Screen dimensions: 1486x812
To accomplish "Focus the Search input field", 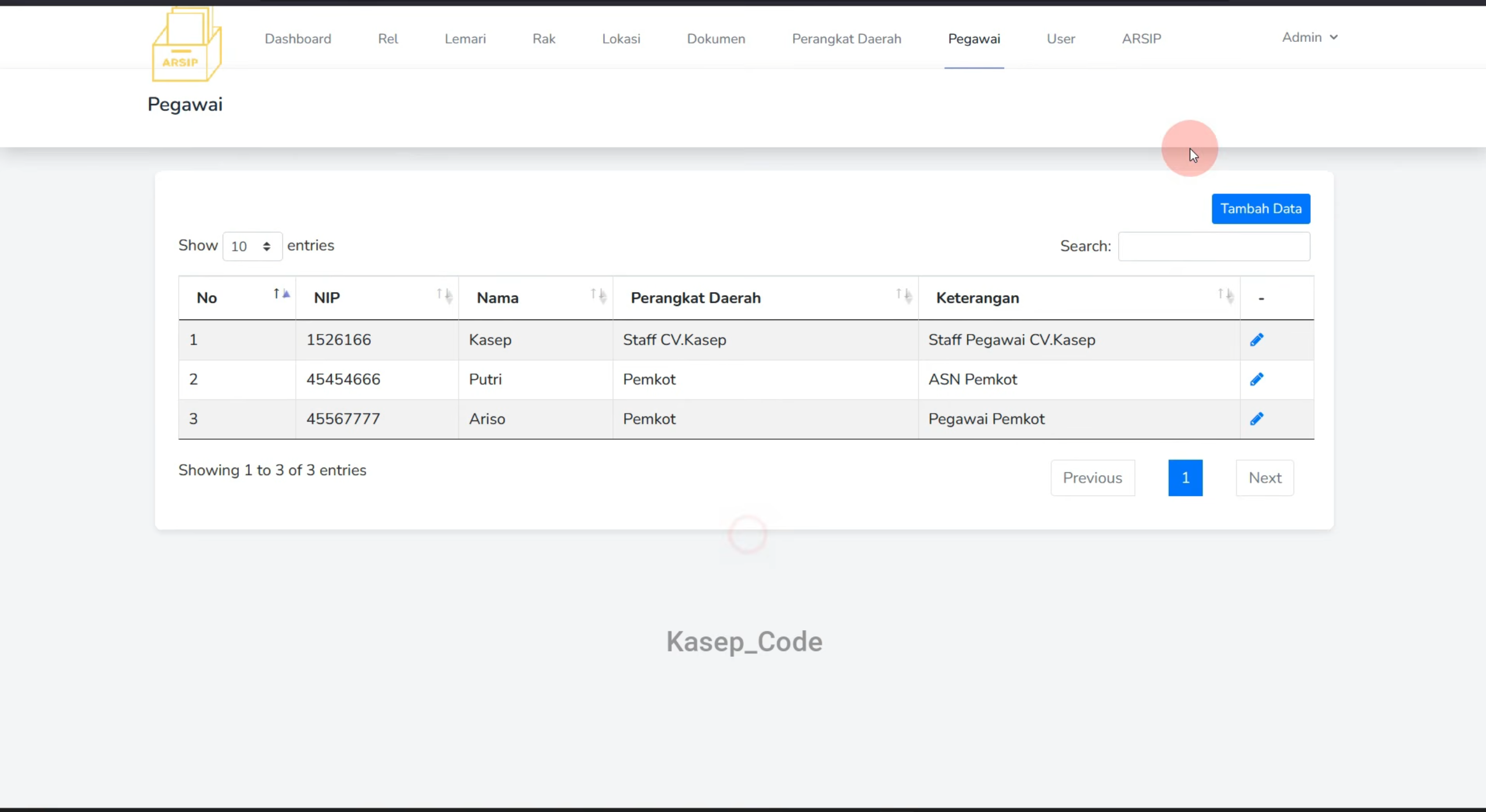I will [x=1214, y=246].
